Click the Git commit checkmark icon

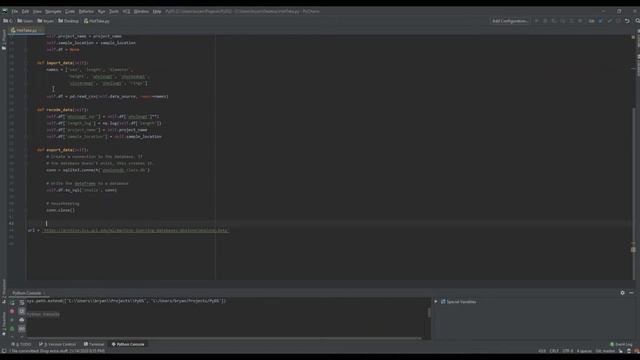609,21
